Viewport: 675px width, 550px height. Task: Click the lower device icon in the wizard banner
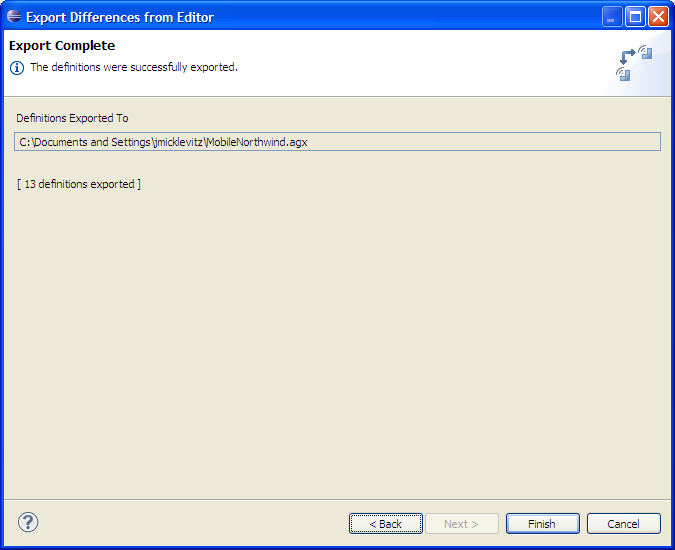pos(623,74)
